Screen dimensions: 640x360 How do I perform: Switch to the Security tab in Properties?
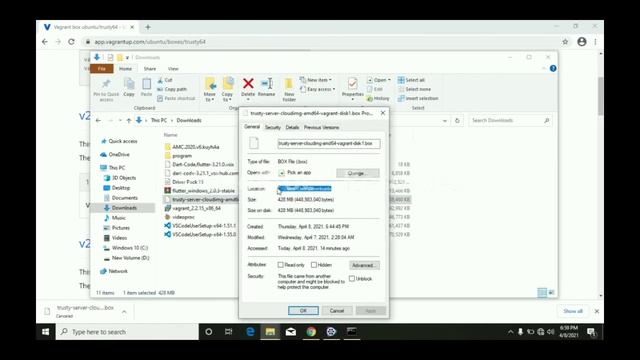tap(273, 127)
